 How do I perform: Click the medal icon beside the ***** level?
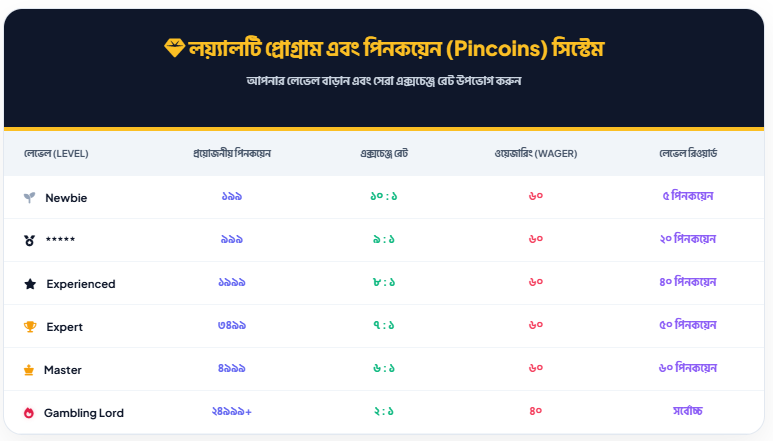(29, 241)
